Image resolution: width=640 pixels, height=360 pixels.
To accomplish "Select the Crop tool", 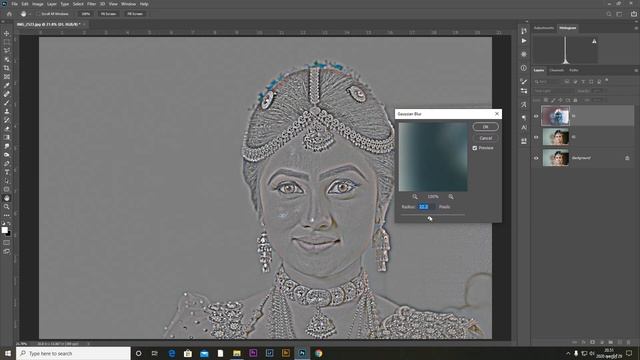I will pos(7,68).
